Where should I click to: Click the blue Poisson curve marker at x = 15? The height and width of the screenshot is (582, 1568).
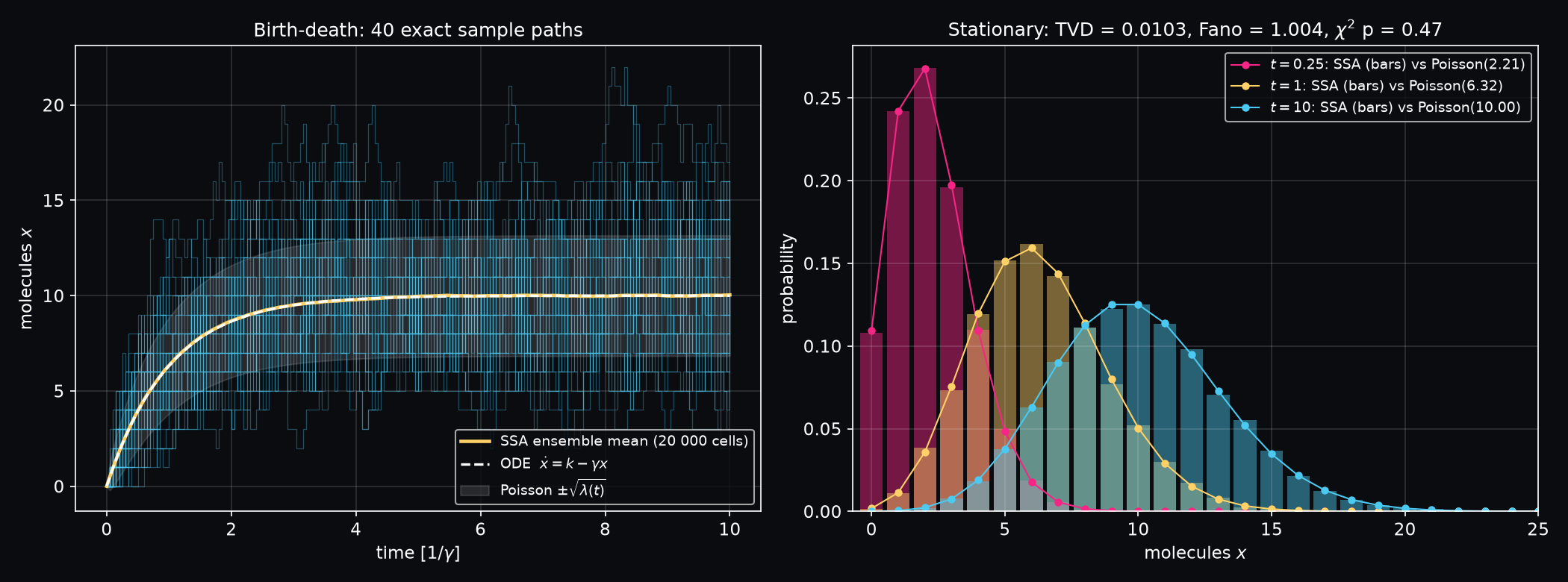[x=1272, y=454]
